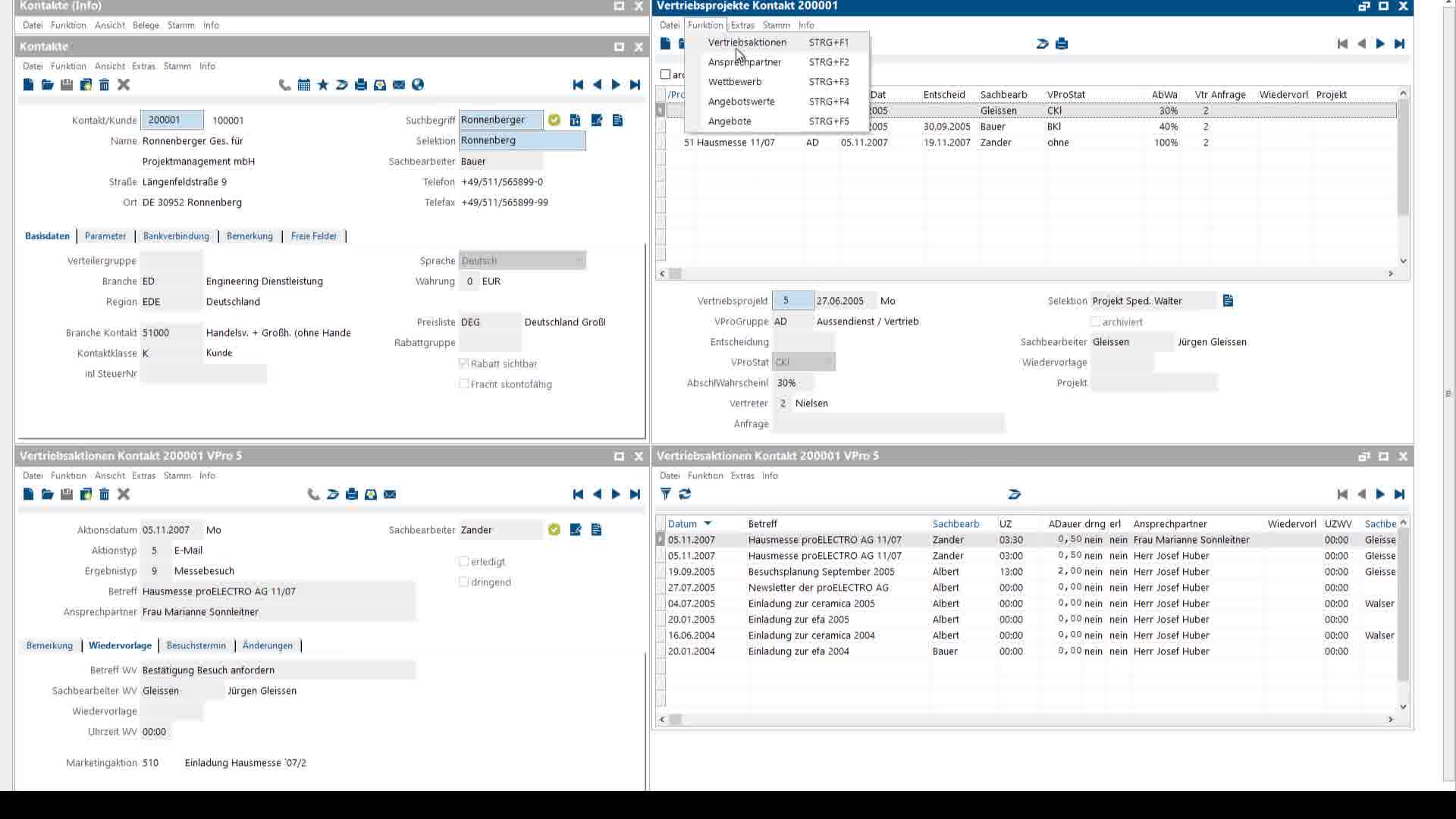This screenshot has width=1456, height=819.
Task: Click the envelope email icon in Kontakte toolbar
Action: point(399,85)
